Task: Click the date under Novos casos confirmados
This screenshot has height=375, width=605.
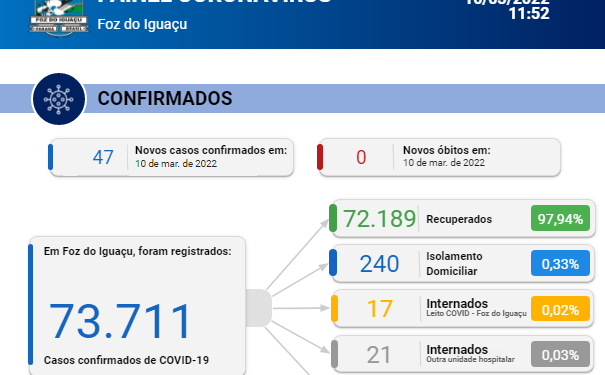Action: pyautogui.click(x=176, y=164)
